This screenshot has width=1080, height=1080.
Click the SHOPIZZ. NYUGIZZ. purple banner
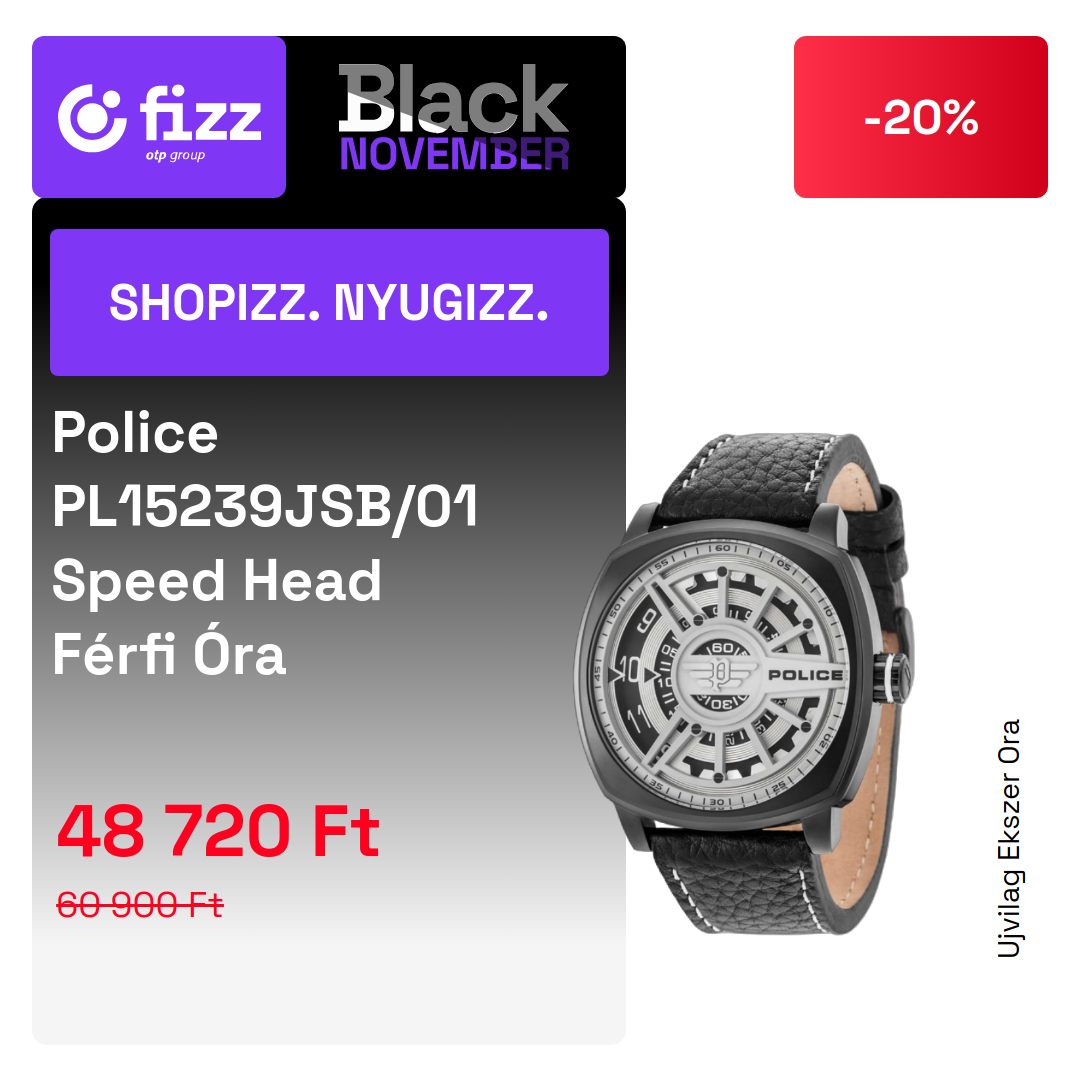(329, 302)
